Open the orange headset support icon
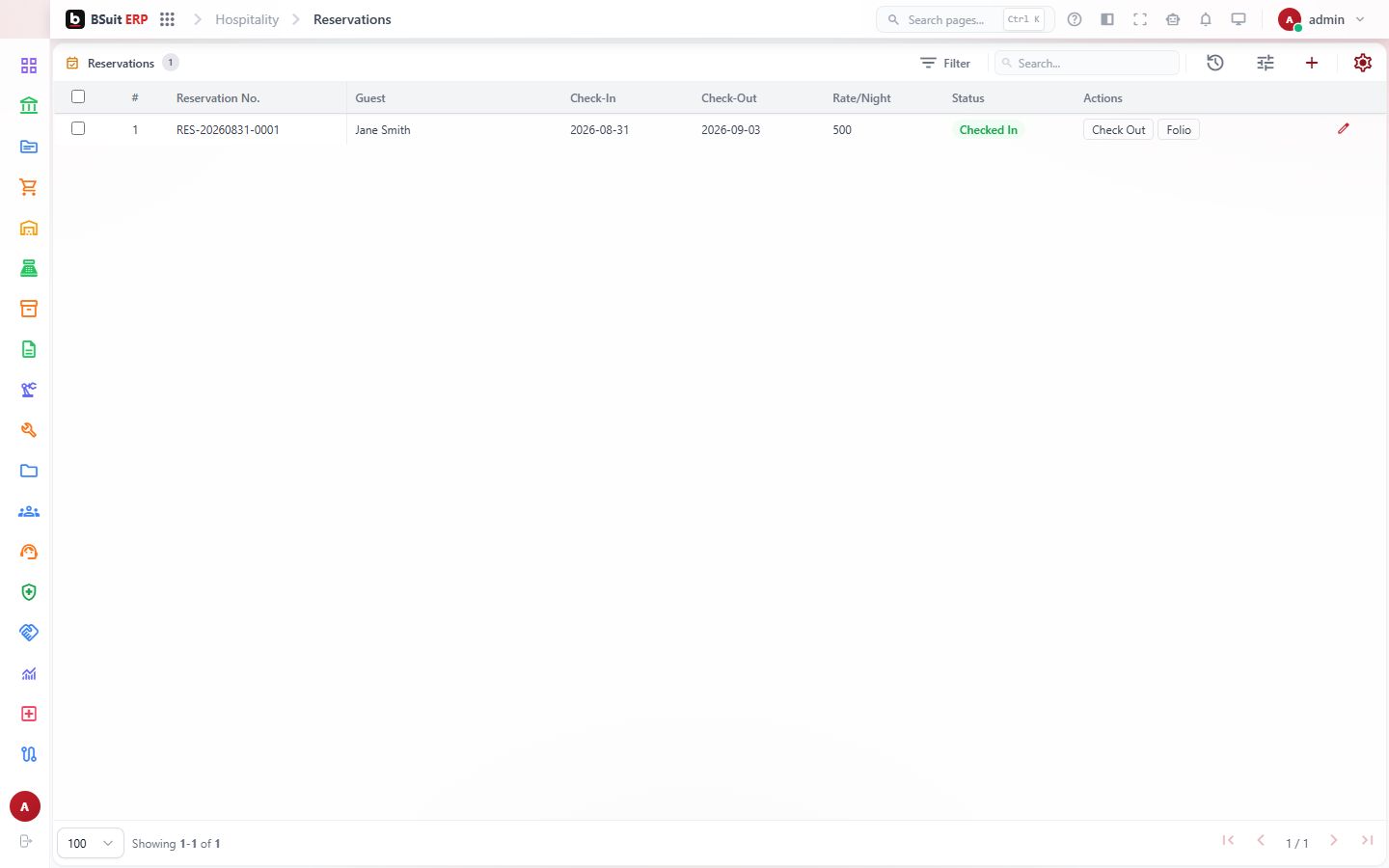Image resolution: width=1389 pixels, height=868 pixels. point(29,552)
